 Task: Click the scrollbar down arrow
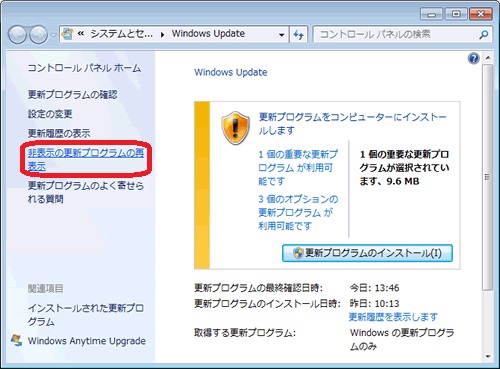[488, 356]
